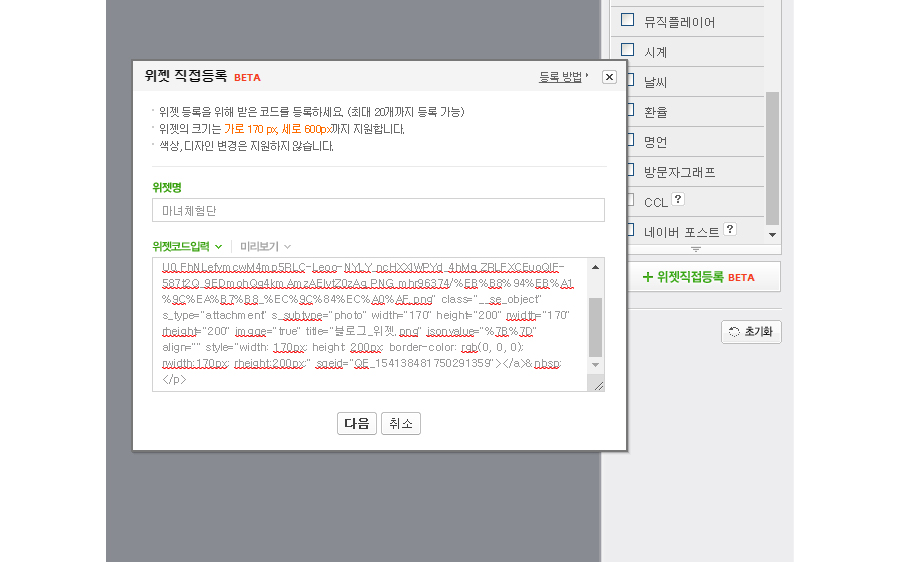Check the CCL checkbox
Viewport: 900px width, 562px height.
point(630,200)
